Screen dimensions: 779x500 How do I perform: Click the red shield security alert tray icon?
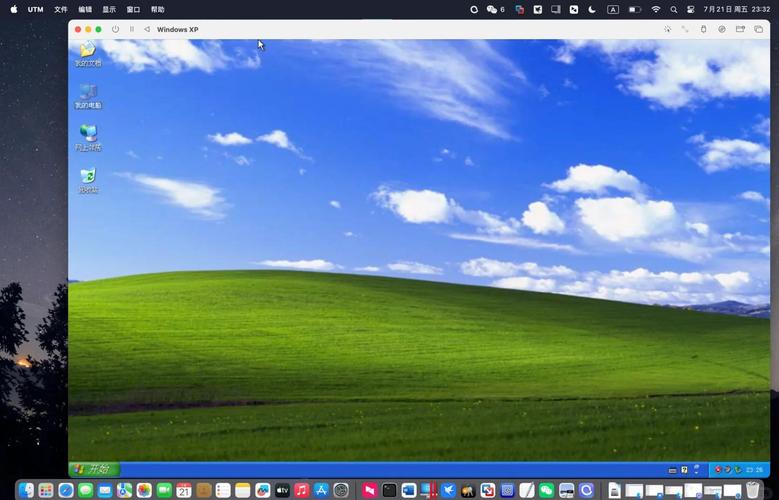pyautogui.click(x=717, y=469)
